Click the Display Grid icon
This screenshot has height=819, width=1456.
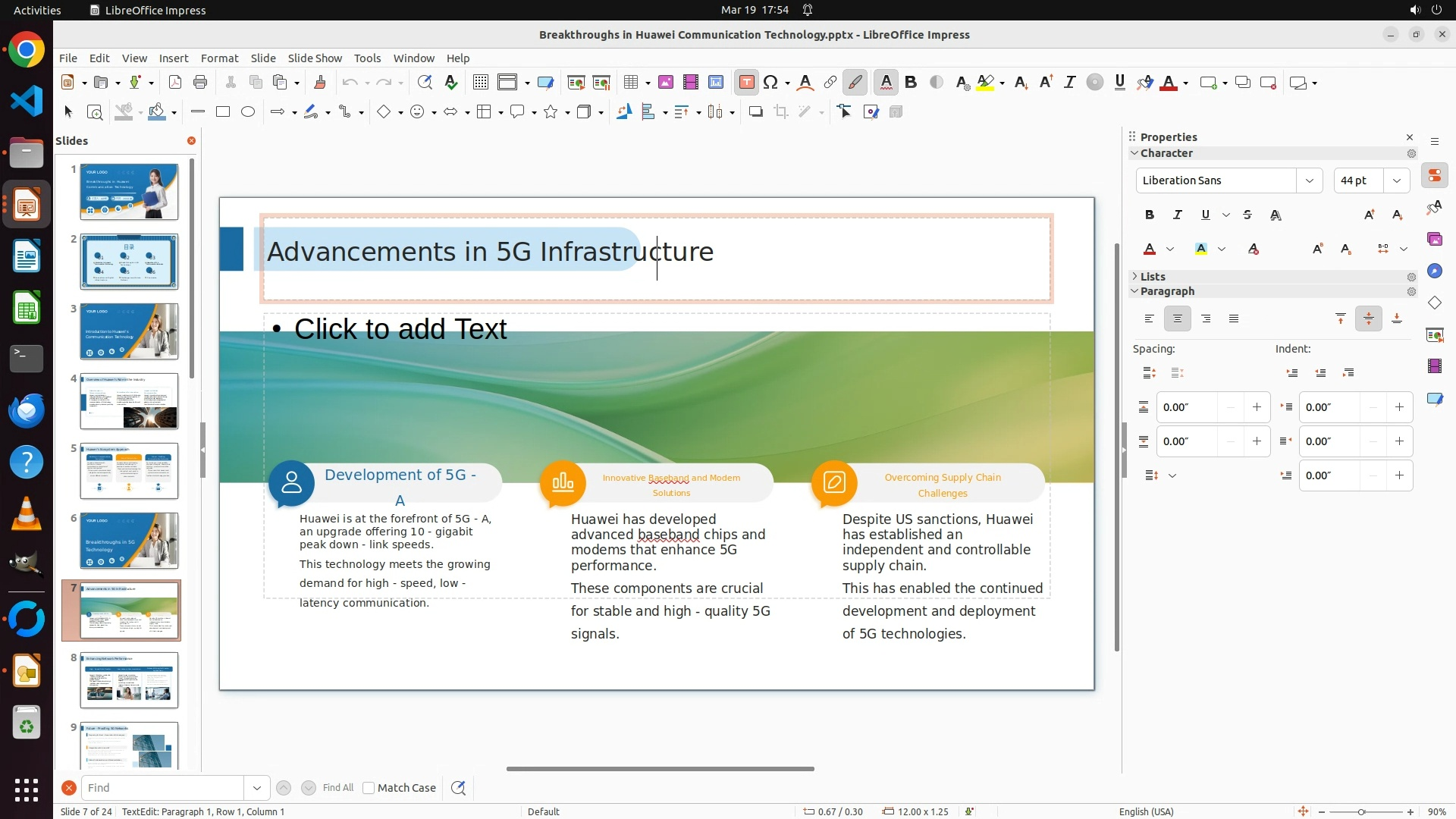[x=481, y=83]
